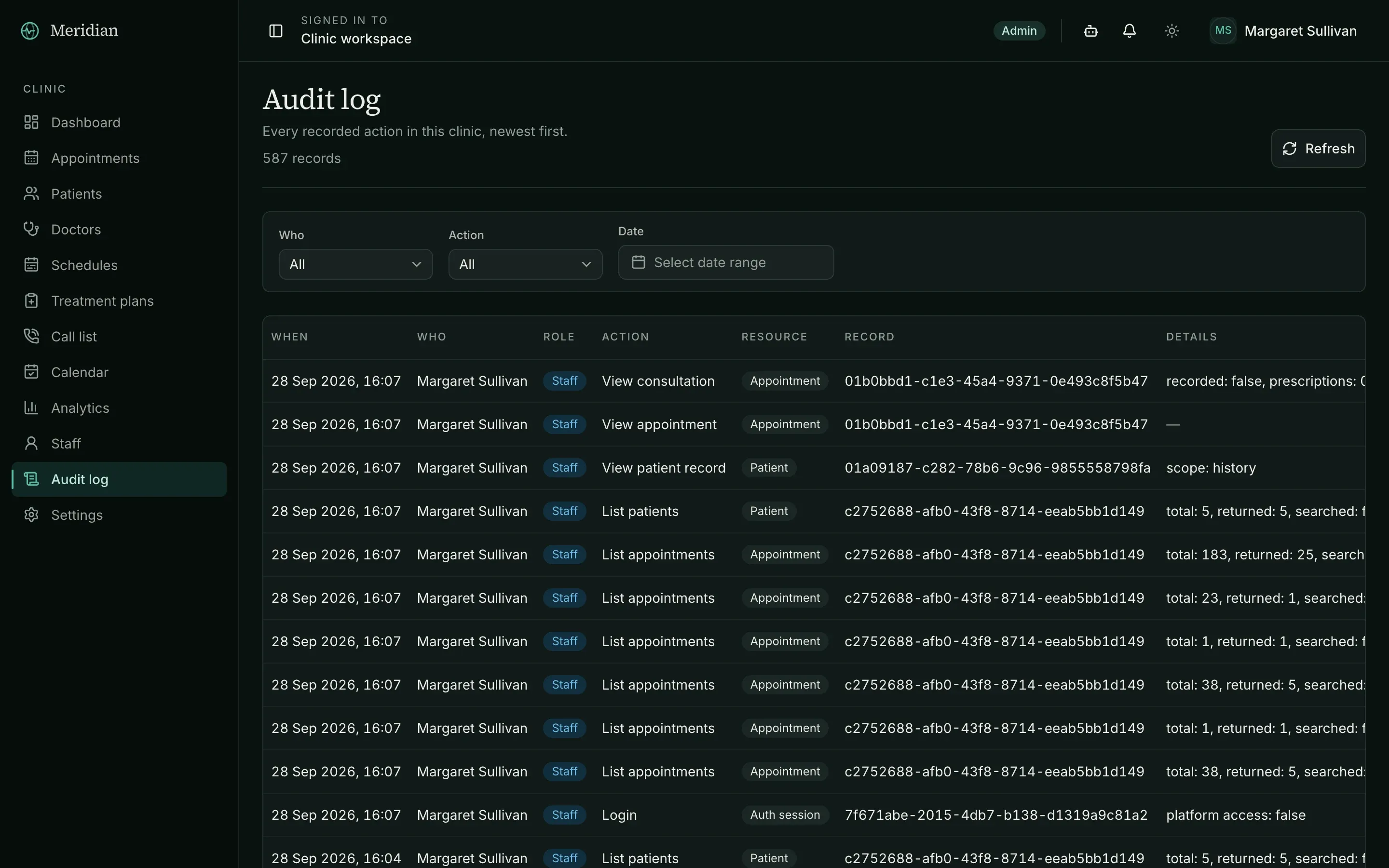The image size is (1389, 868).
Task: Click the Dashboard grid icon in sidebar
Action: tap(31, 122)
